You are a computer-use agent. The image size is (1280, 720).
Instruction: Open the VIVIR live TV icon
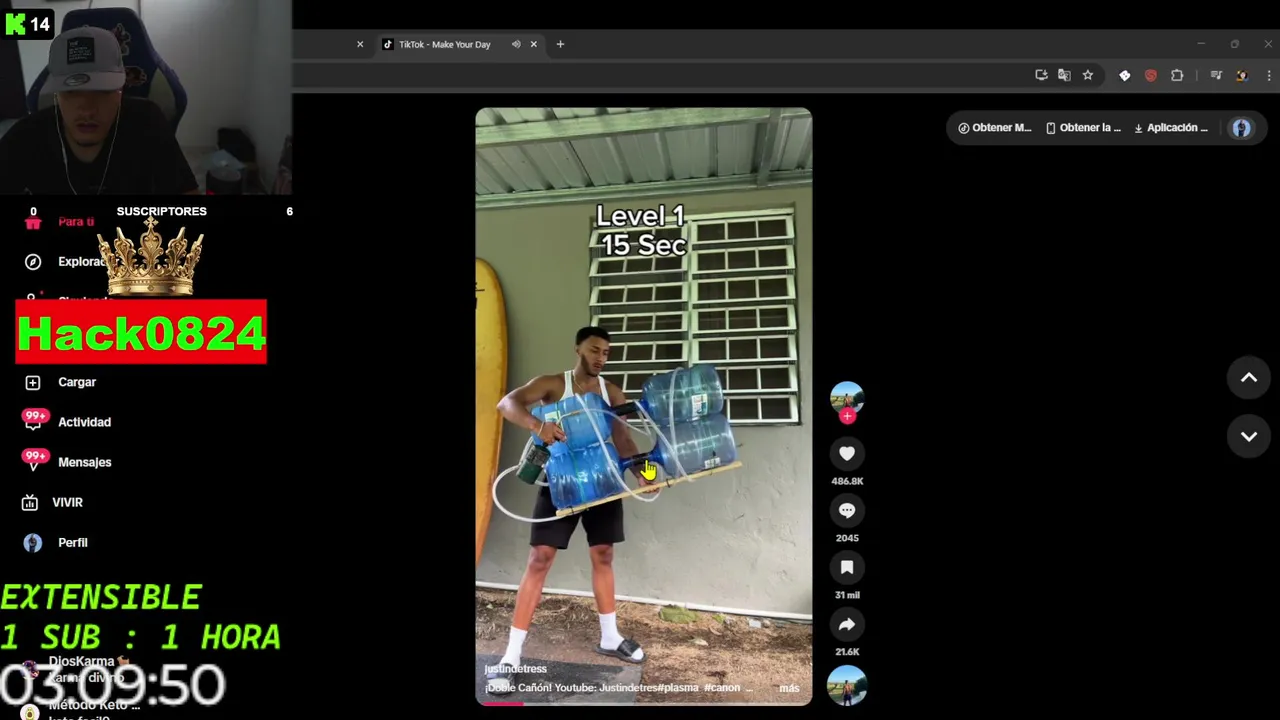click(31, 502)
